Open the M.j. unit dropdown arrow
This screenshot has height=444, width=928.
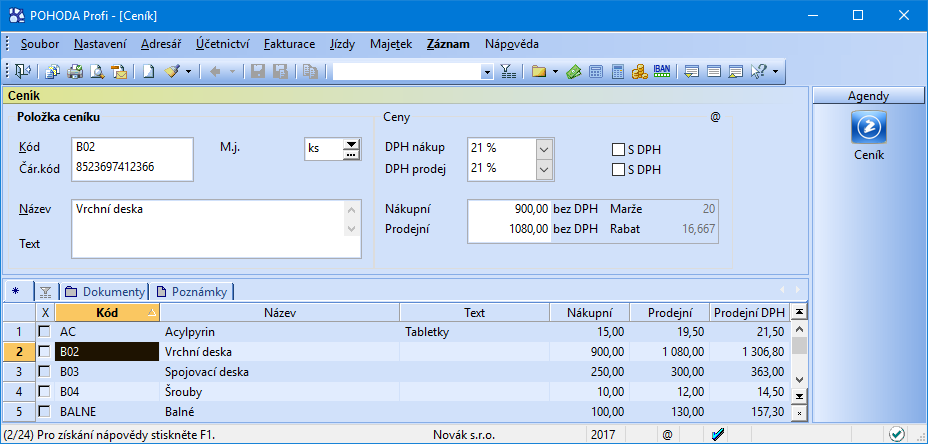[x=352, y=144]
